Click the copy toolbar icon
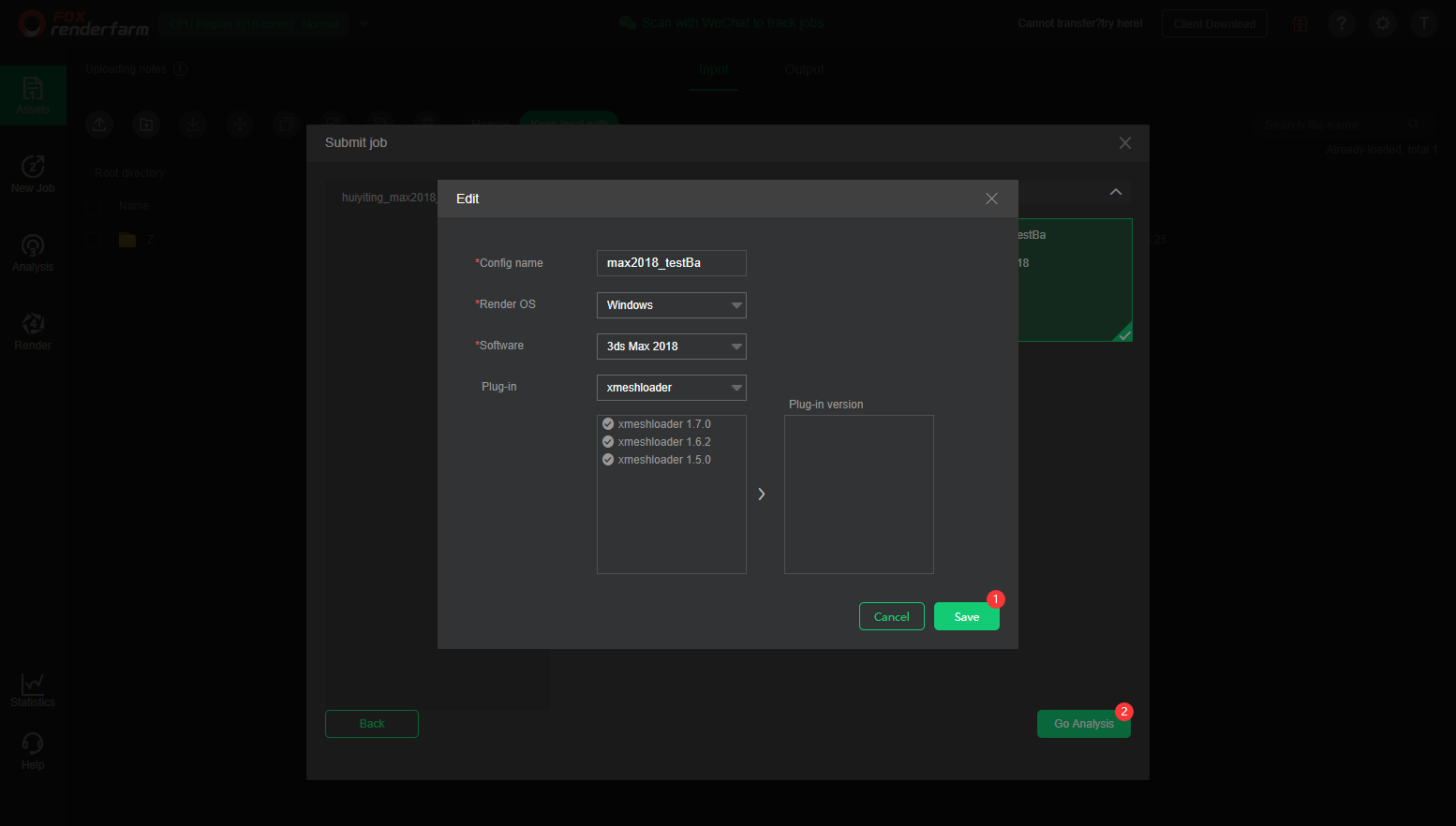 [287, 125]
